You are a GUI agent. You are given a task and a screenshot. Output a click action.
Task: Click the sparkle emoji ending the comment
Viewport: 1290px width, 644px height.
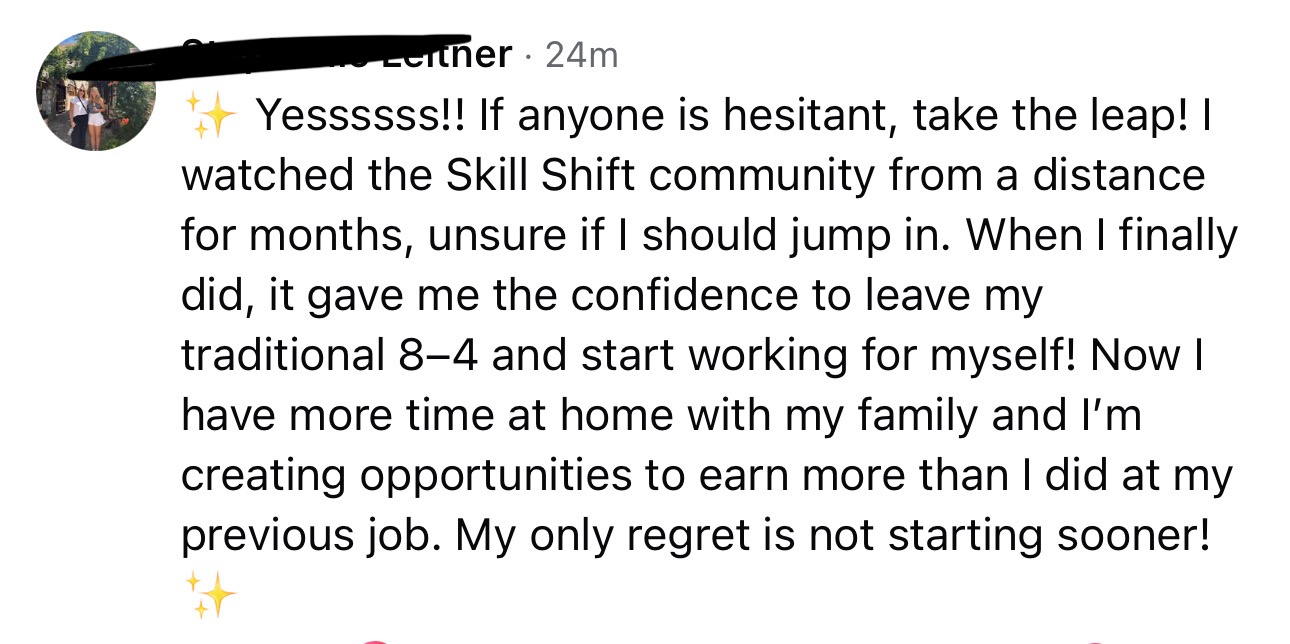tap(211, 594)
